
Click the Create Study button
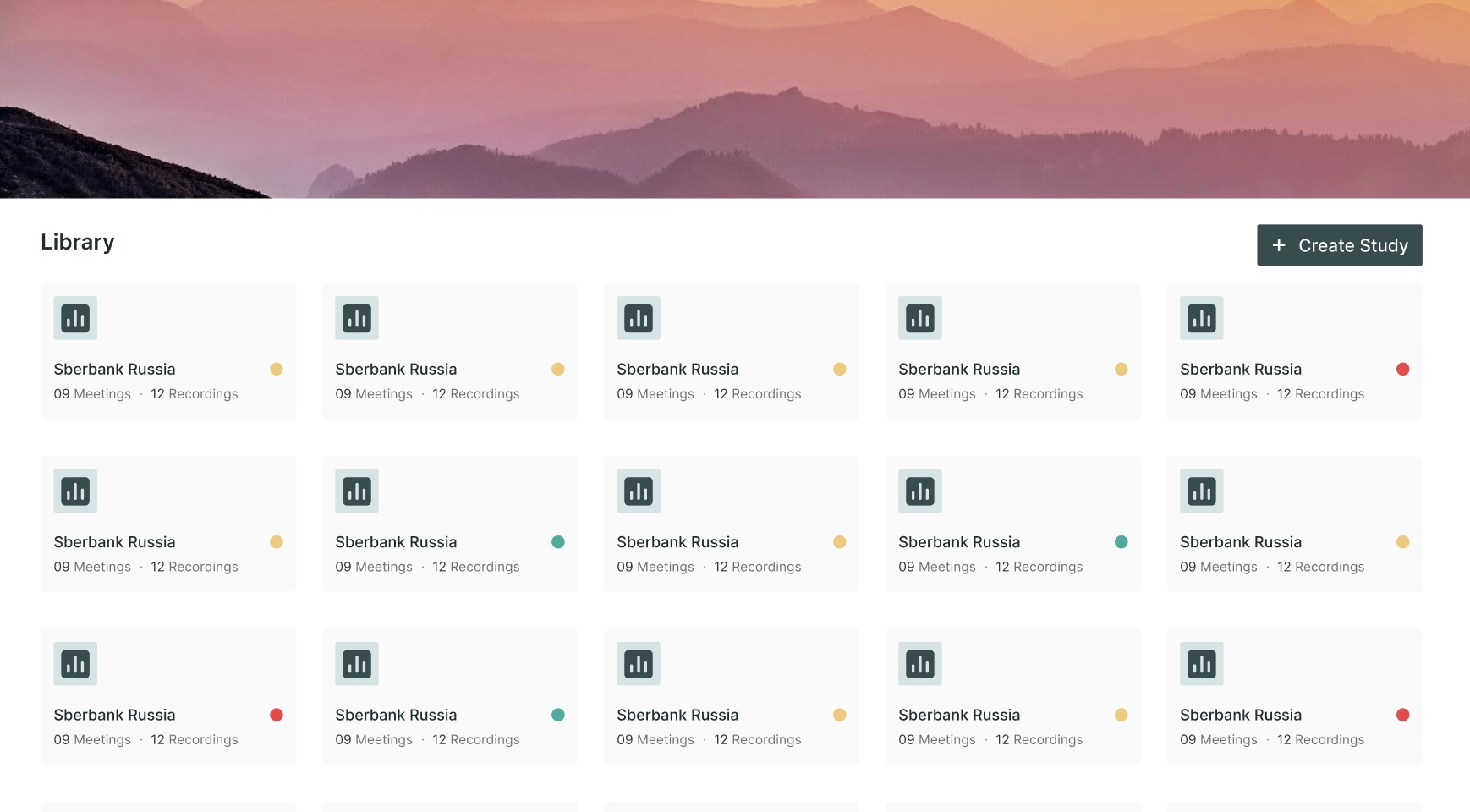[x=1339, y=245]
